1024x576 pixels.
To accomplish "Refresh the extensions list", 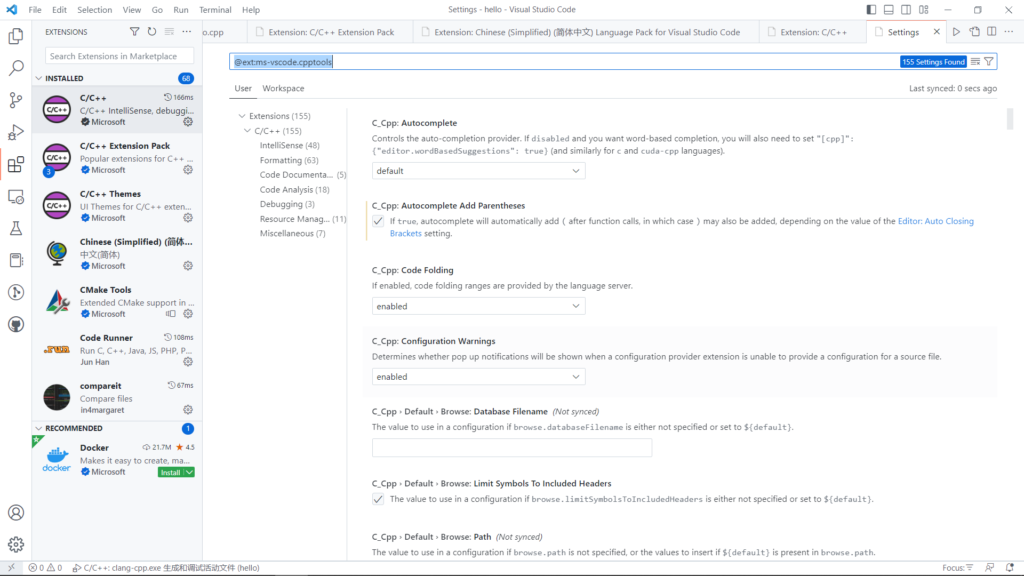I will (x=152, y=32).
